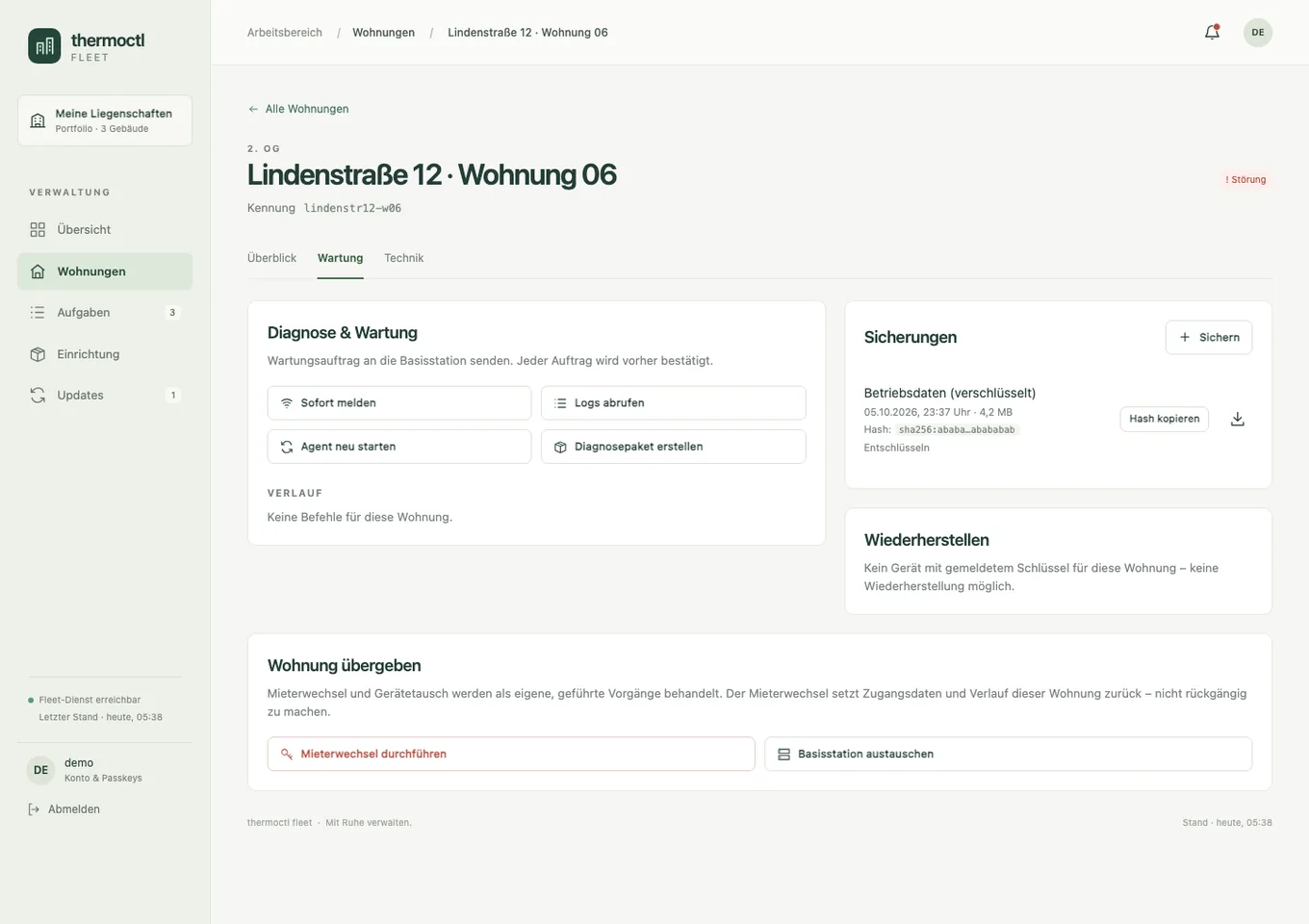Switch to the Überblick tab
The height and width of the screenshot is (924, 1309).
pyautogui.click(x=271, y=258)
